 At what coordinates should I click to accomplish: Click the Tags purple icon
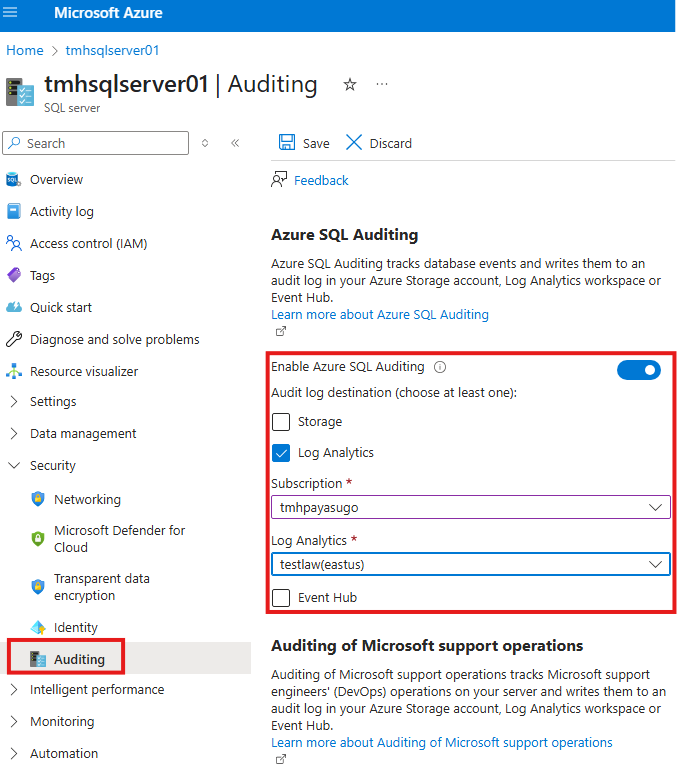tap(14, 275)
